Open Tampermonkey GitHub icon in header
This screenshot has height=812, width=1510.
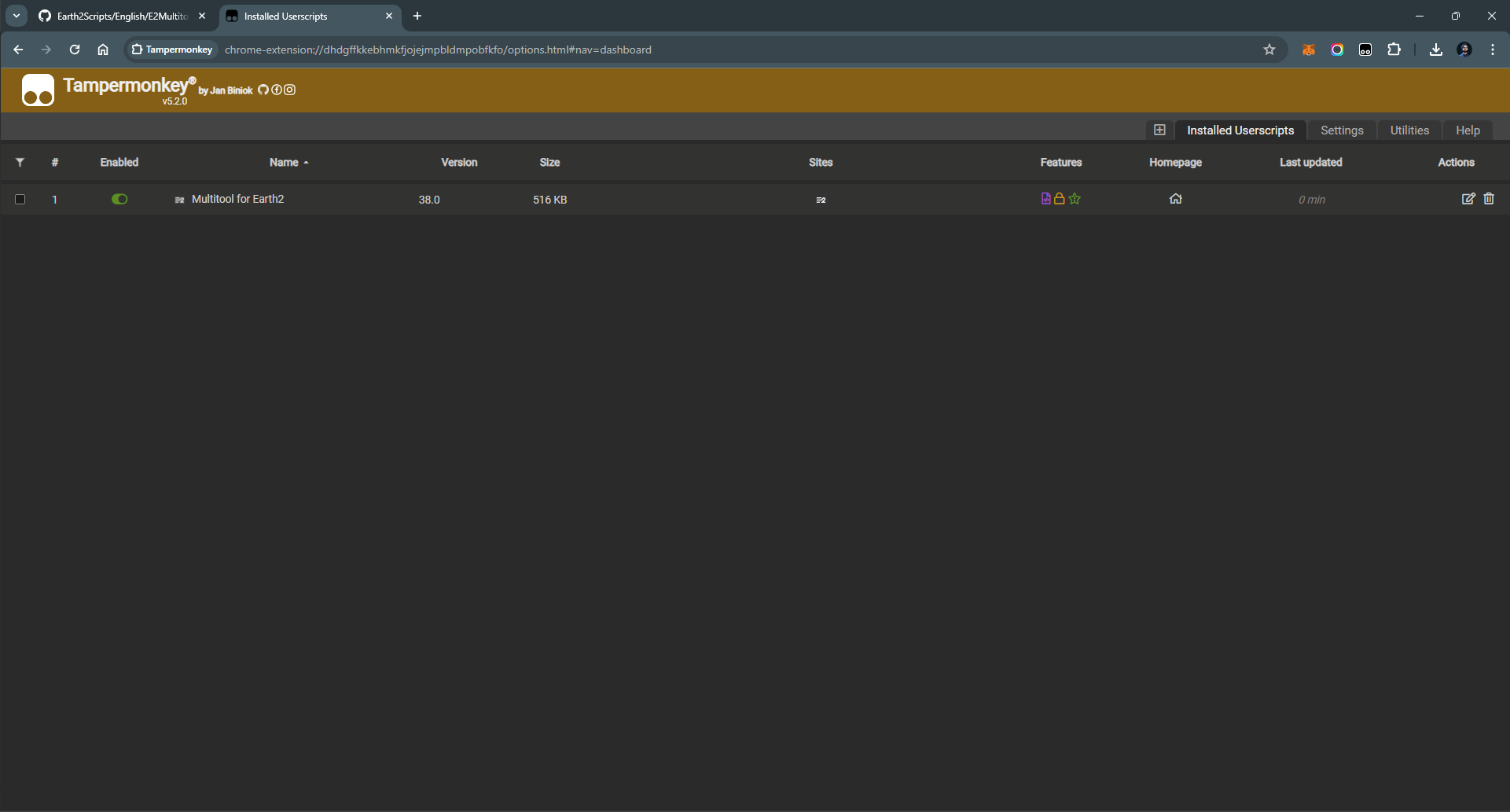tap(263, 90)
